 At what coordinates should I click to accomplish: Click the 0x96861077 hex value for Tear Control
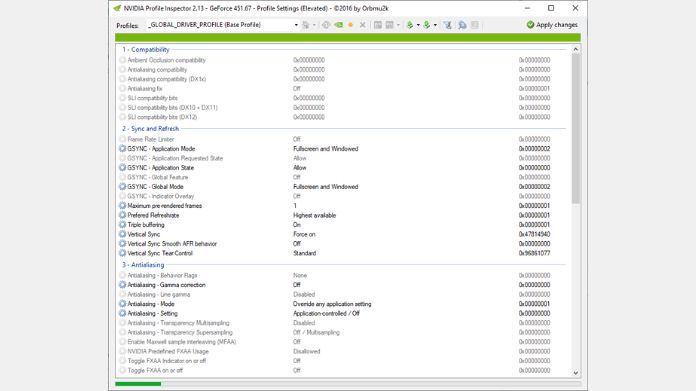(x=534, y=253)
